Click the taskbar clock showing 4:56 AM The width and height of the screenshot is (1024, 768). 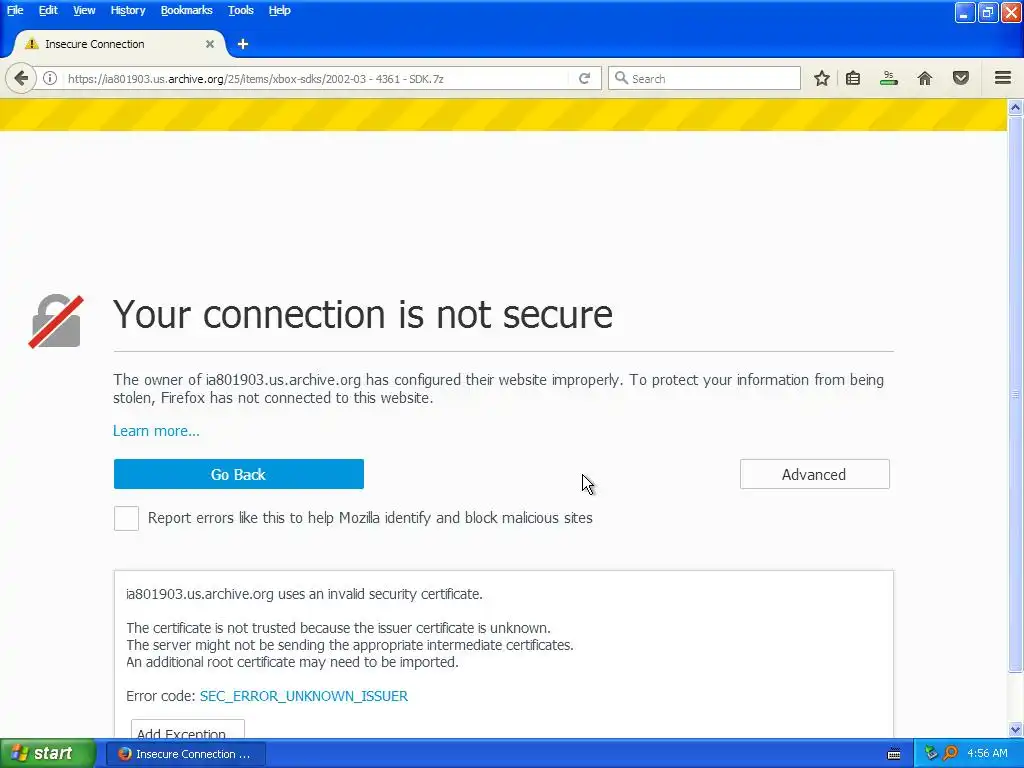pos(987,753)
